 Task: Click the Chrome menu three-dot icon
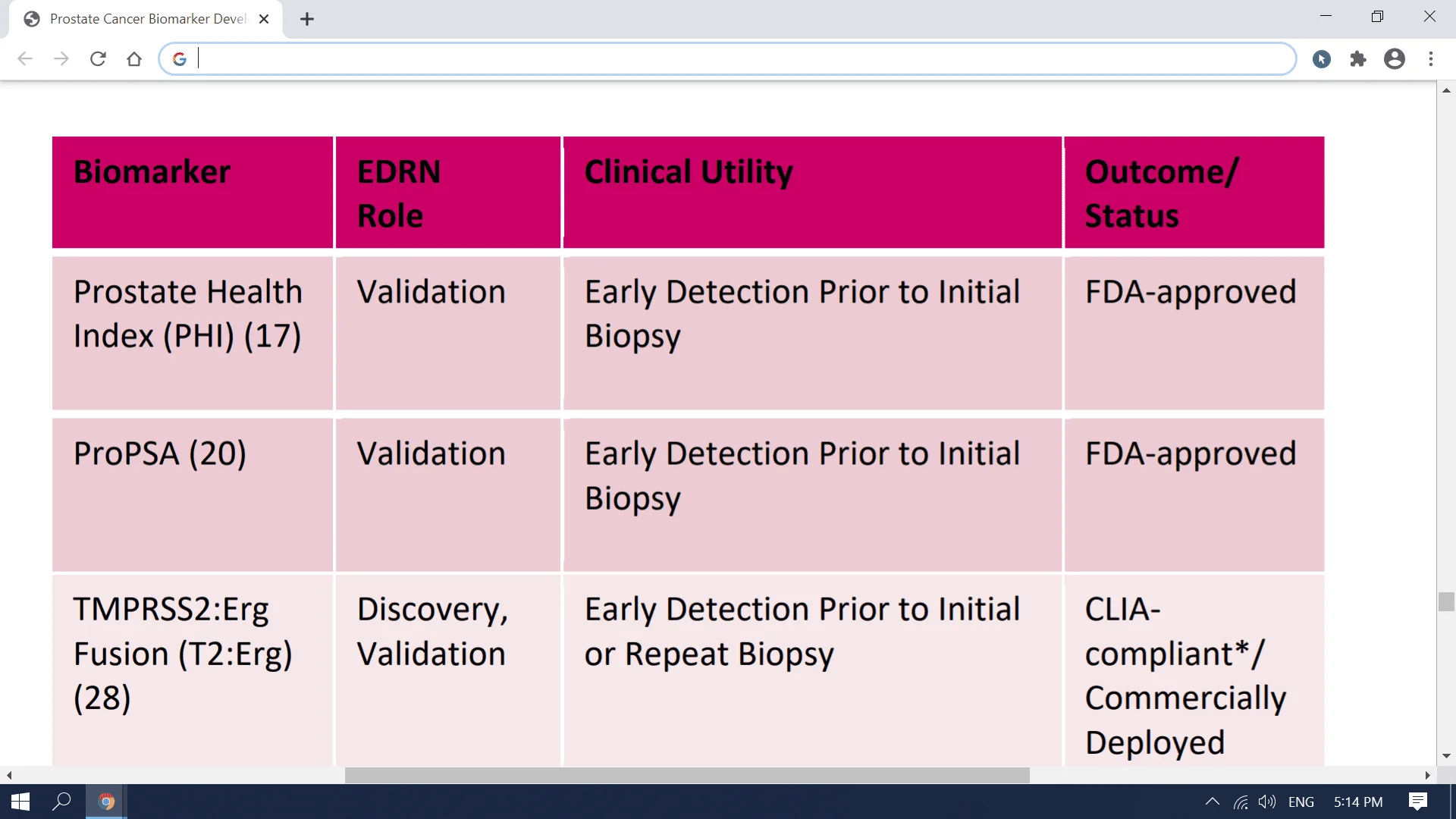click(1432, 58)
